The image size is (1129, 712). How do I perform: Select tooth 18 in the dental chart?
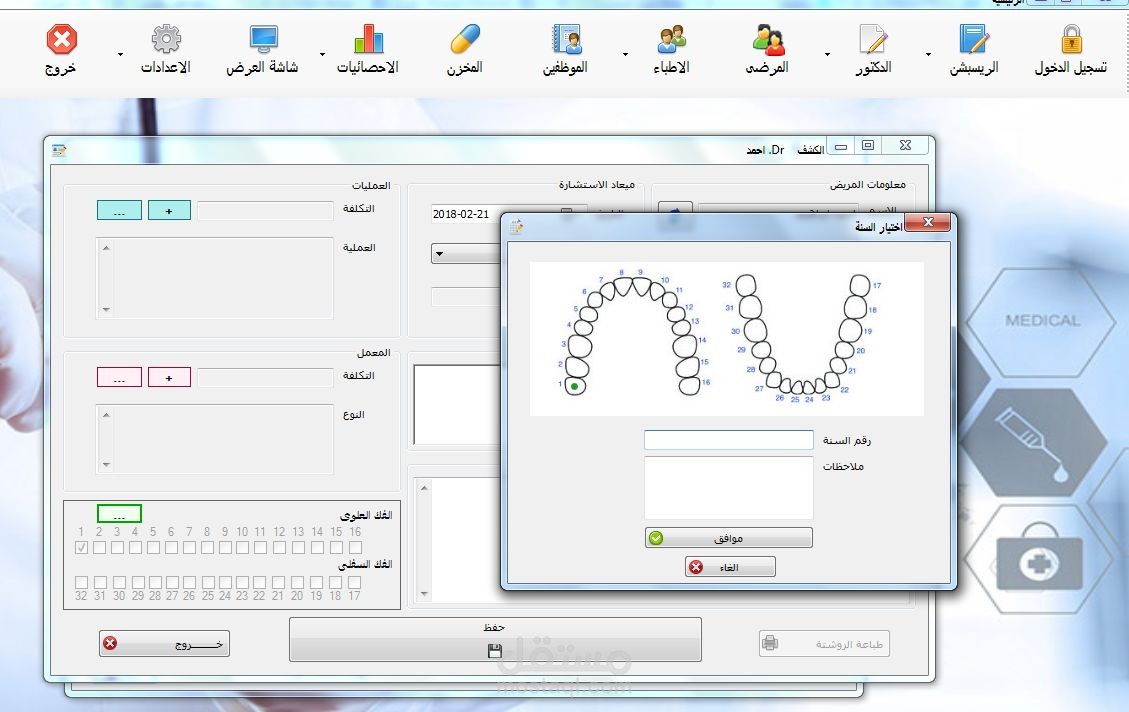coord(855,307)
